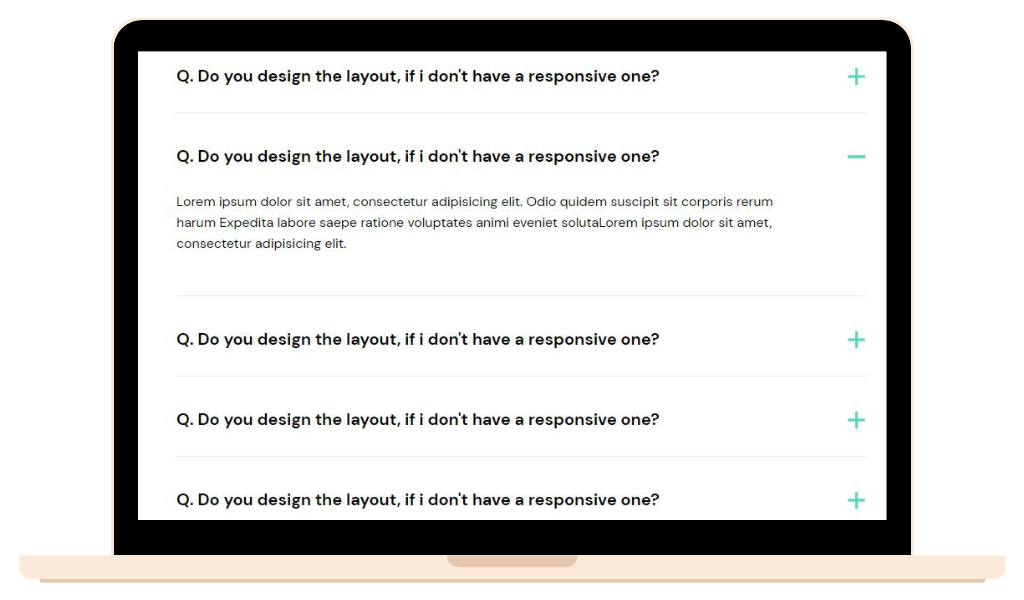
Task: Click the plus icon on the third question
Action: (855, 340)
